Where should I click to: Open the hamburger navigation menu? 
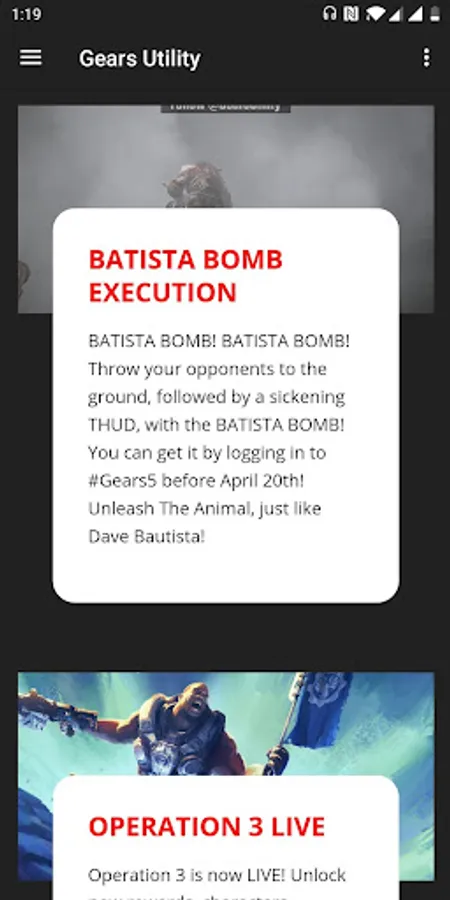pos(31,57)
